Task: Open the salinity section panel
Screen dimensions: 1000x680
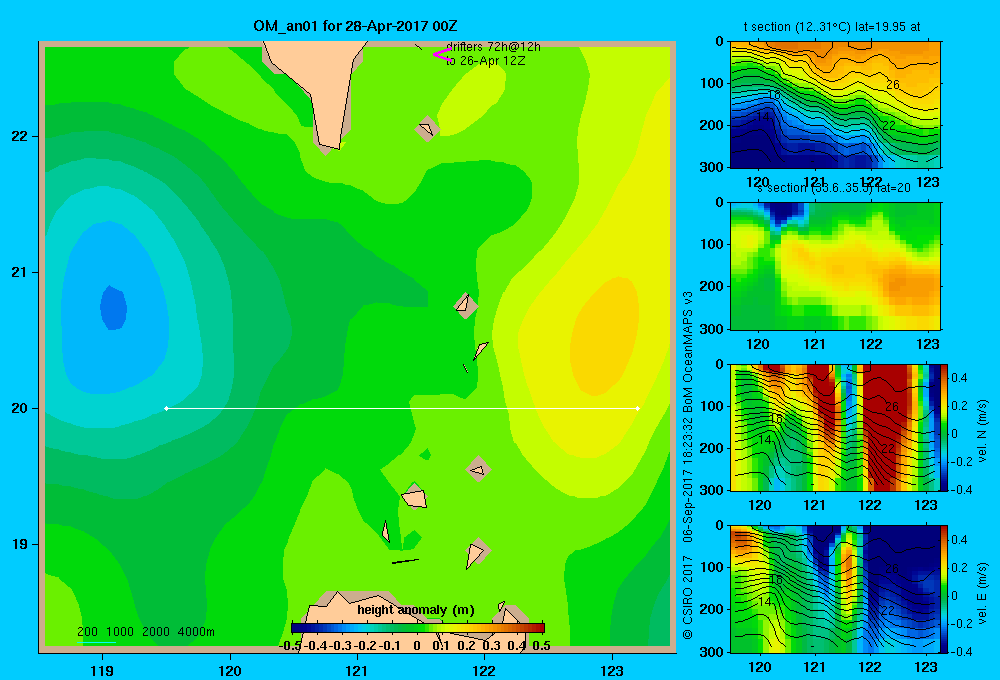Action: [x=835, y=266]
